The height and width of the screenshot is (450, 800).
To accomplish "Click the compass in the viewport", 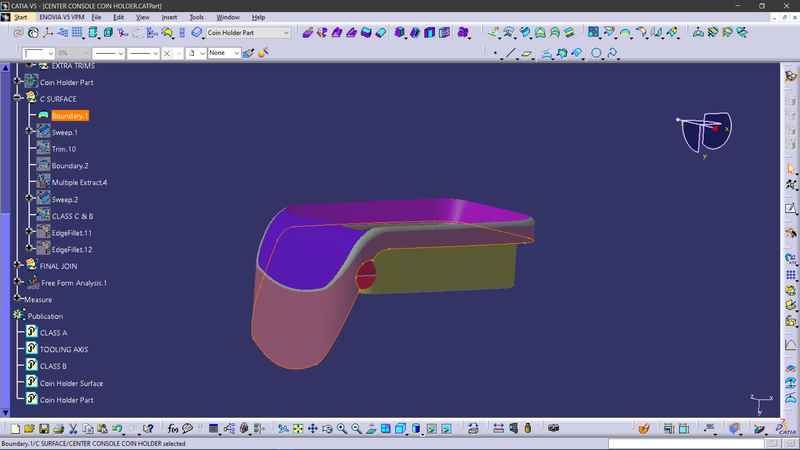I will pos(707,133).
